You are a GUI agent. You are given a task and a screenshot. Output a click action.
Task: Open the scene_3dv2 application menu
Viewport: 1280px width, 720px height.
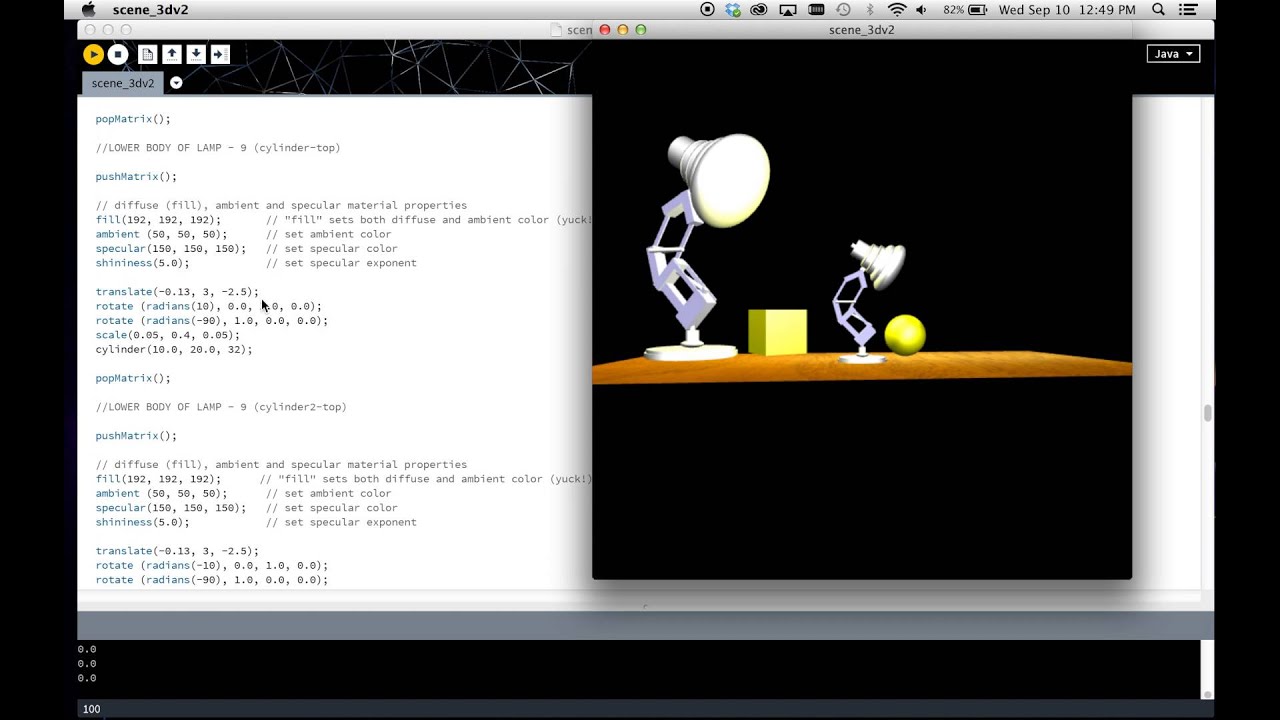click(150, 10)
